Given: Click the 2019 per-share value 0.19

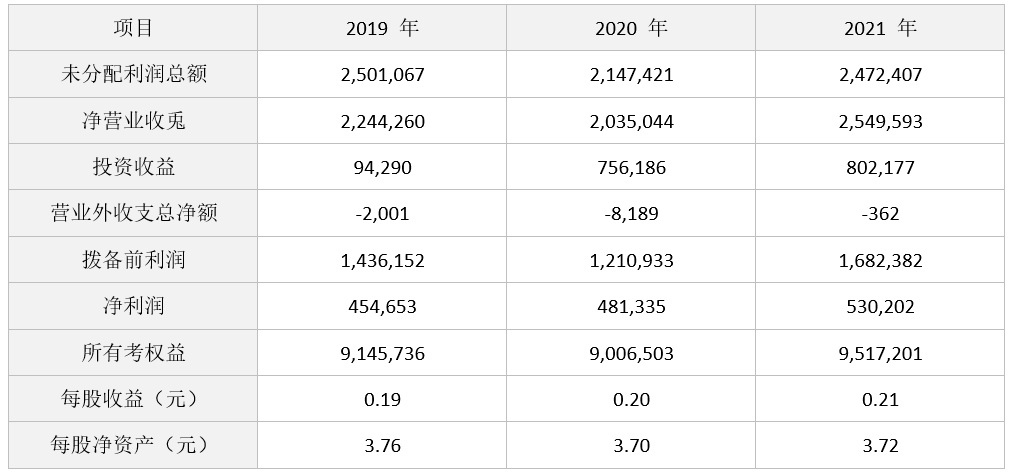Looking at the screenshot, I should [x=382, y=400].
